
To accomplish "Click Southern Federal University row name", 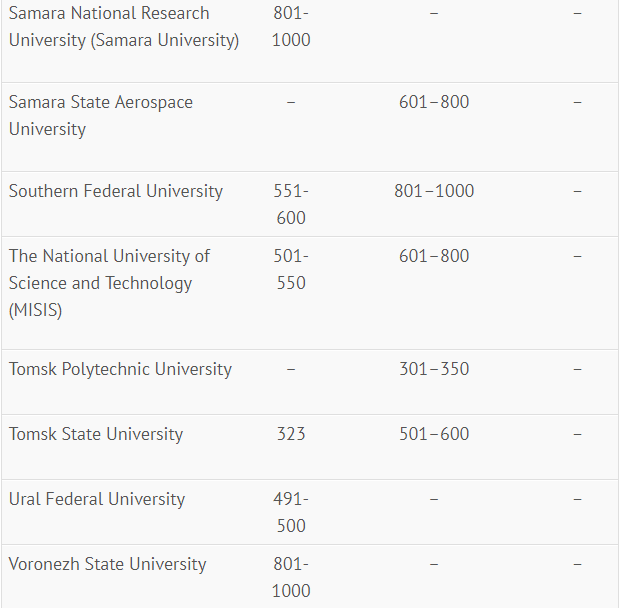I will click(116, 191).
